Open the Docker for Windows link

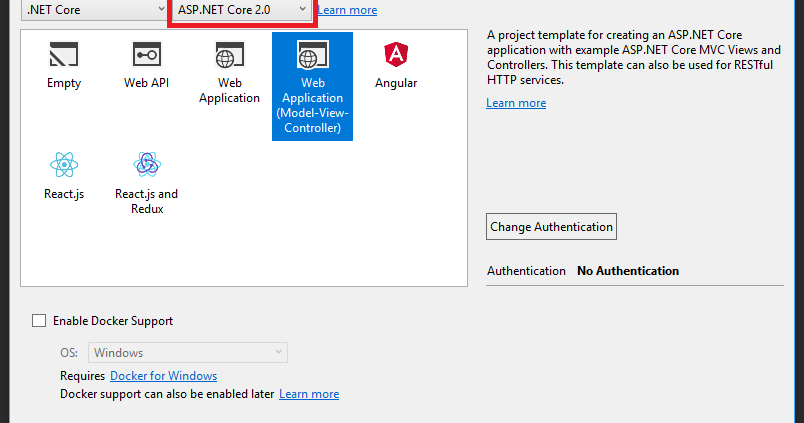pos(164,376)
